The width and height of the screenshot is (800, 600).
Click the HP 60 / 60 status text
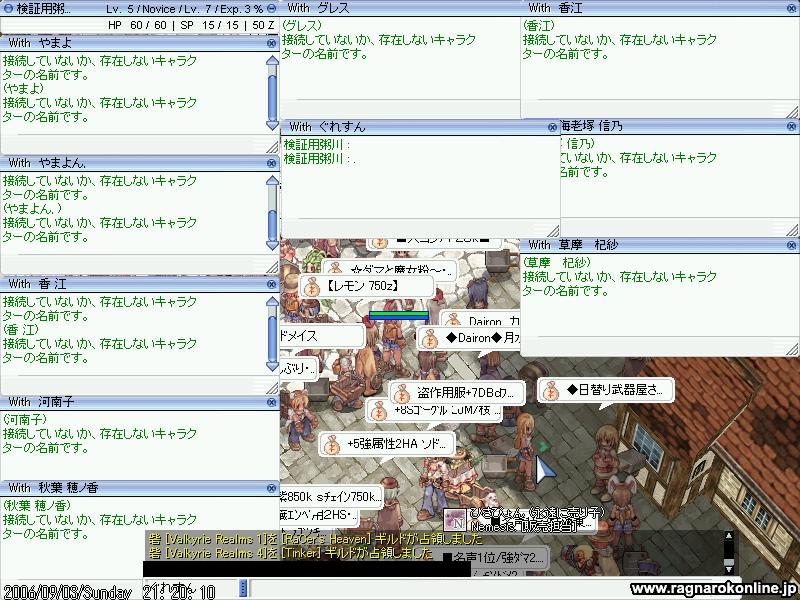[x=137, y=25]
